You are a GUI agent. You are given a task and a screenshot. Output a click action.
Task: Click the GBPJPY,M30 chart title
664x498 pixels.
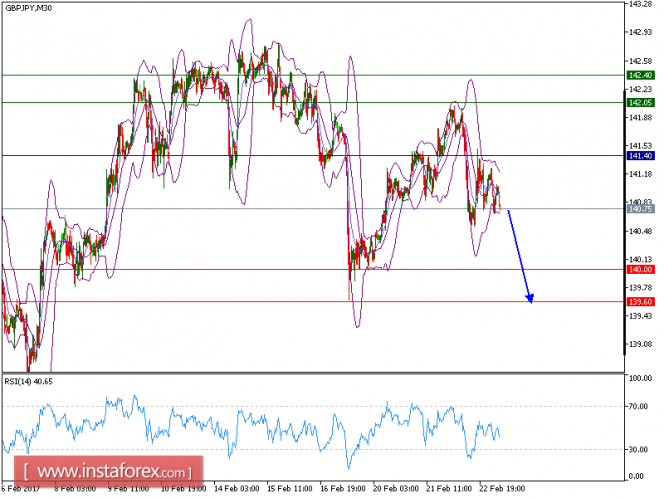pos(33,10)
